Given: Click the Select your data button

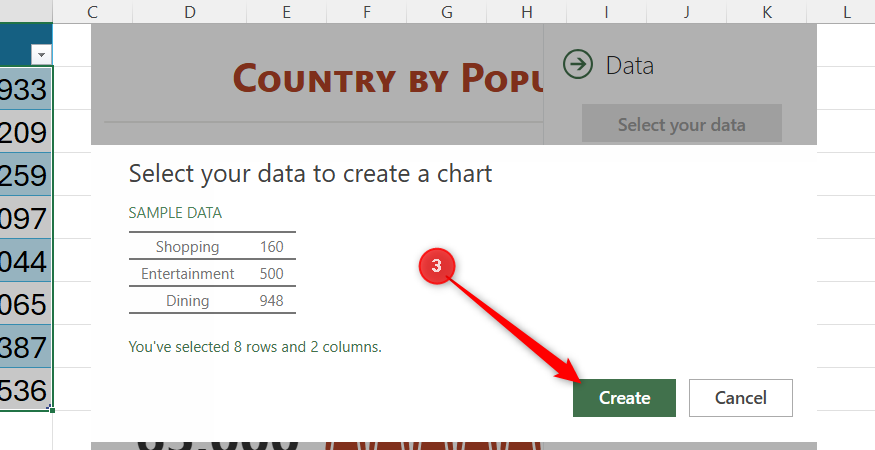Looking at the screenshot, I should click(x=681, y=124).
